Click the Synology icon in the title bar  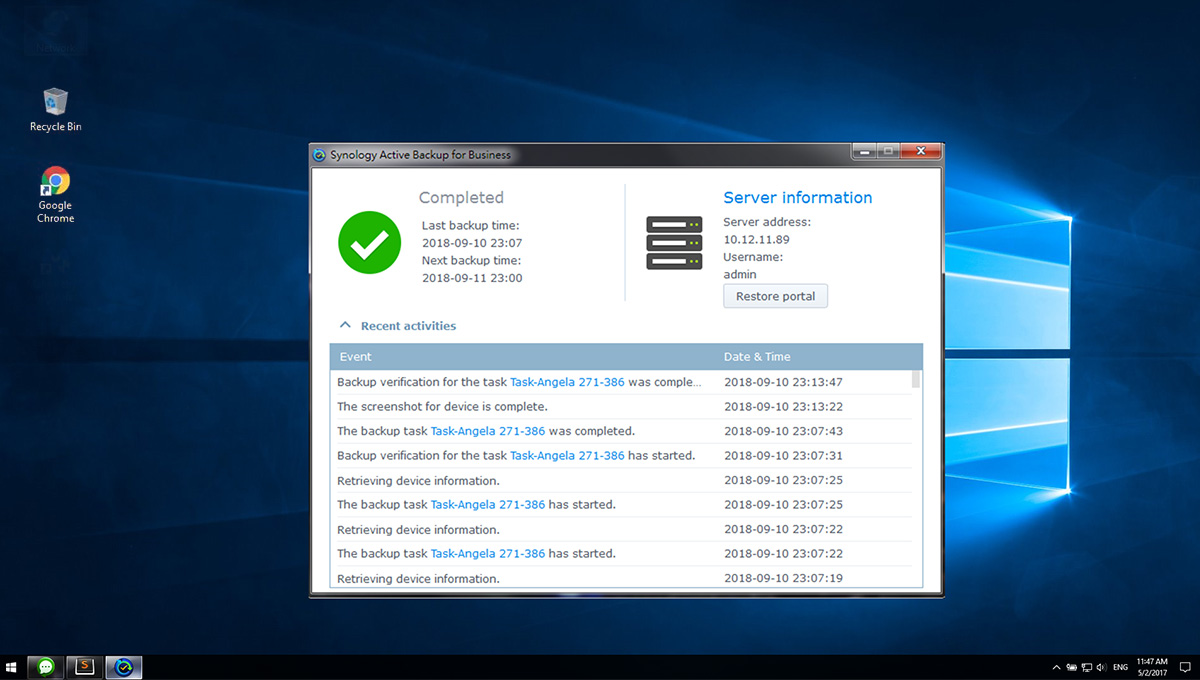click(x=318, y=154)
